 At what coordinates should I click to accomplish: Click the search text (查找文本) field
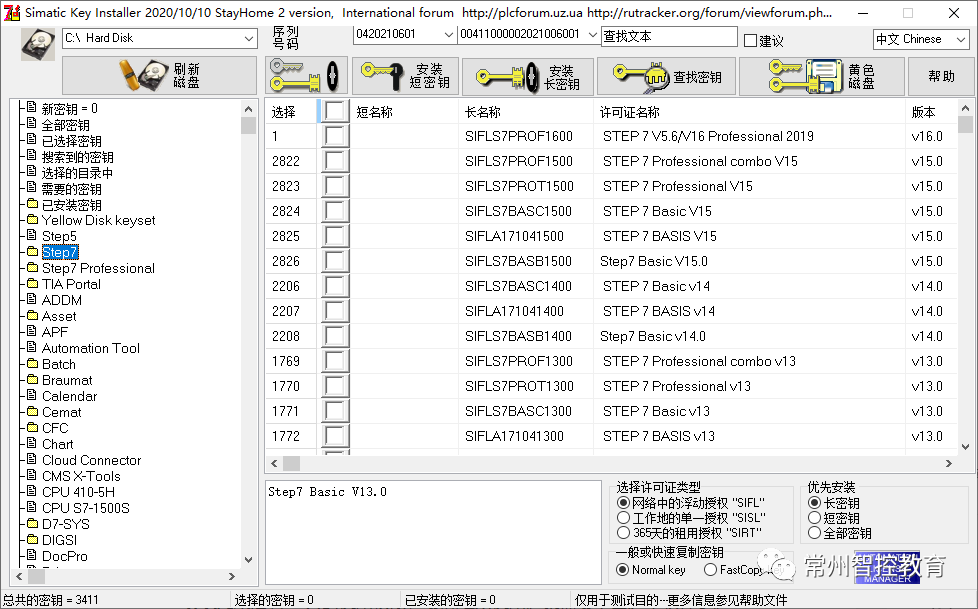point(669,37)
